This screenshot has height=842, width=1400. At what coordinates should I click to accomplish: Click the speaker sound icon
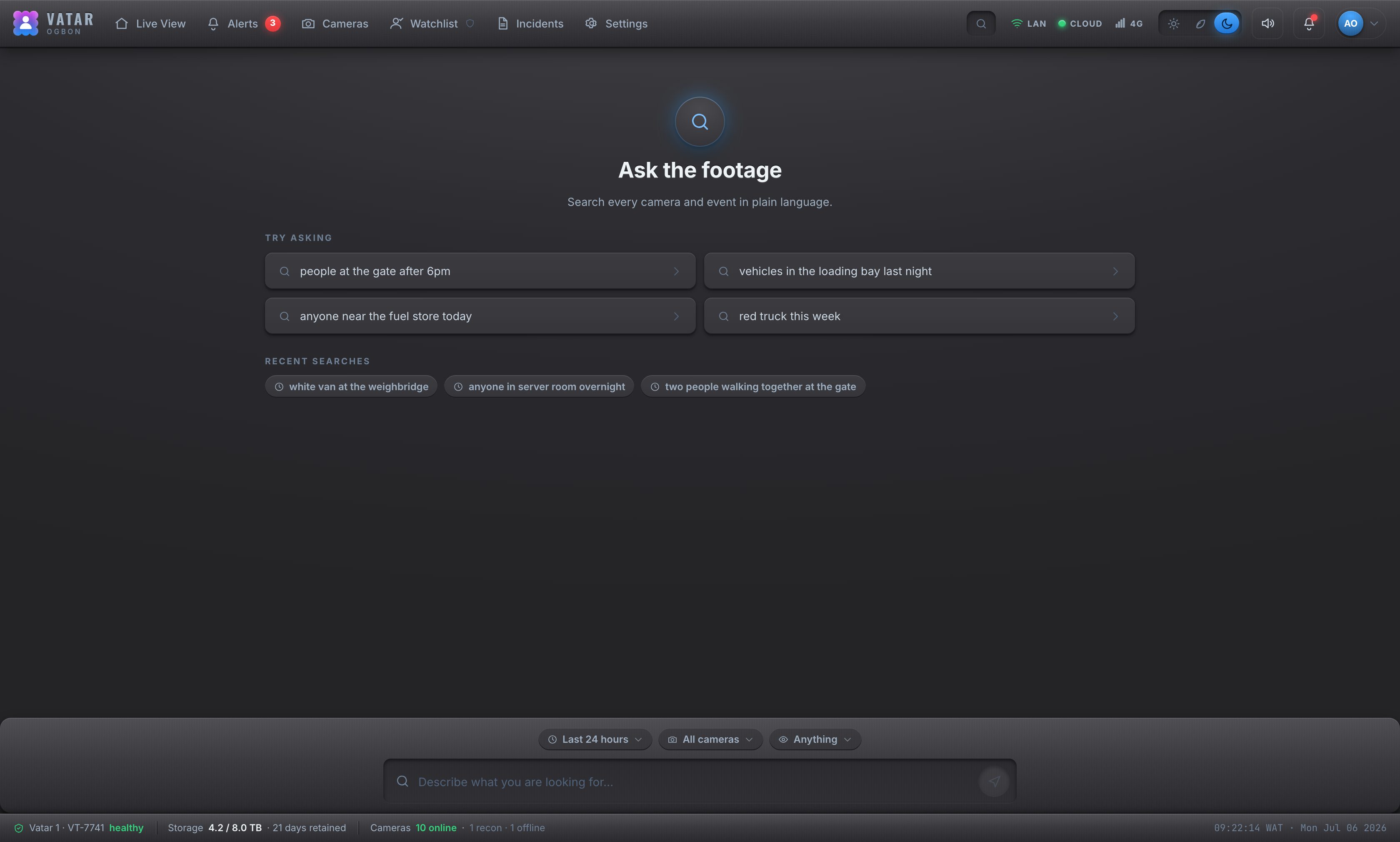point(1267,23)
